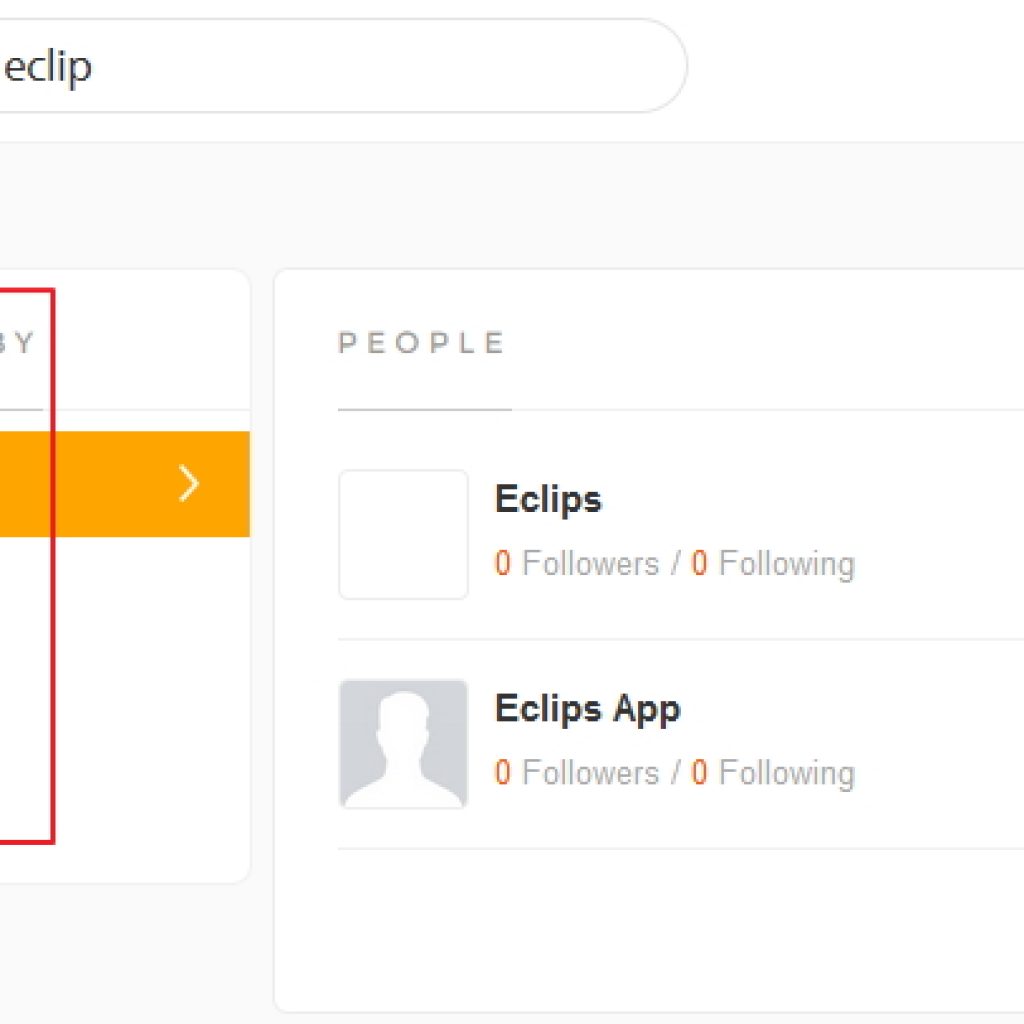Image resolution: width=1024 pixels, height=1024 pixels.
Task: Open the blank Eclips profile picture
Action: tap(404, 534)
